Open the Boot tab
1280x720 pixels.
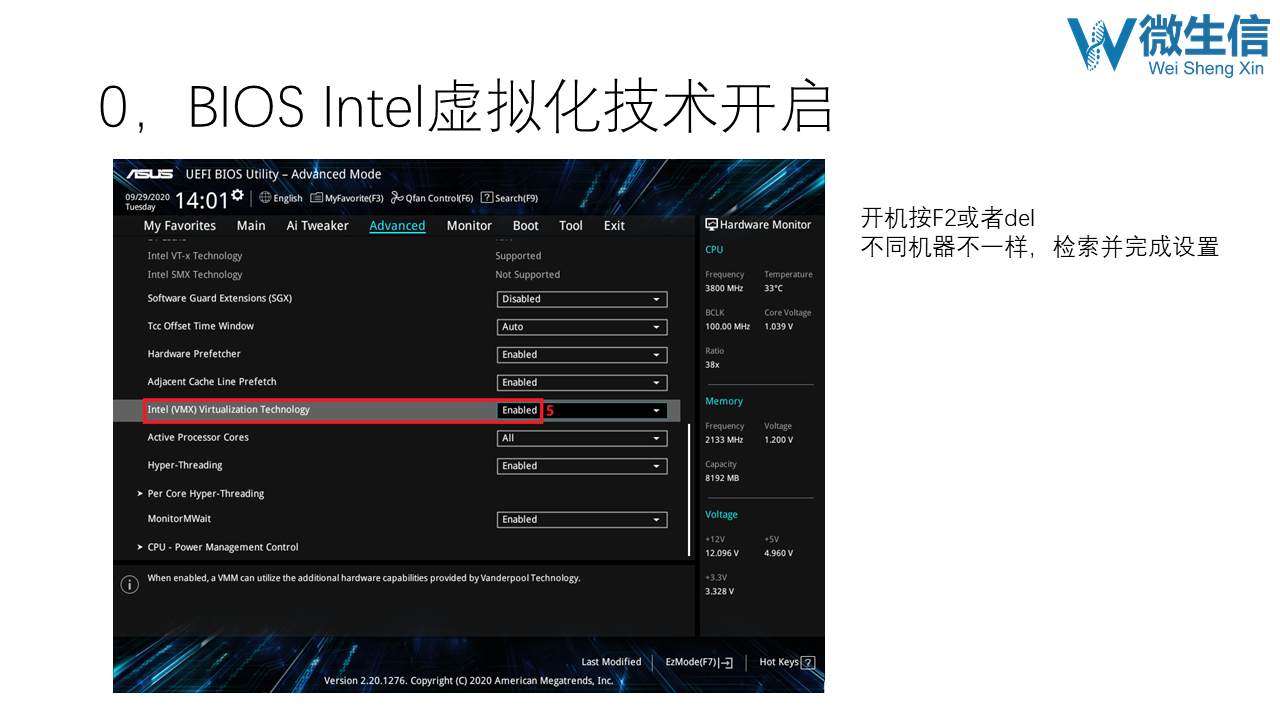(x=526, y=226)
